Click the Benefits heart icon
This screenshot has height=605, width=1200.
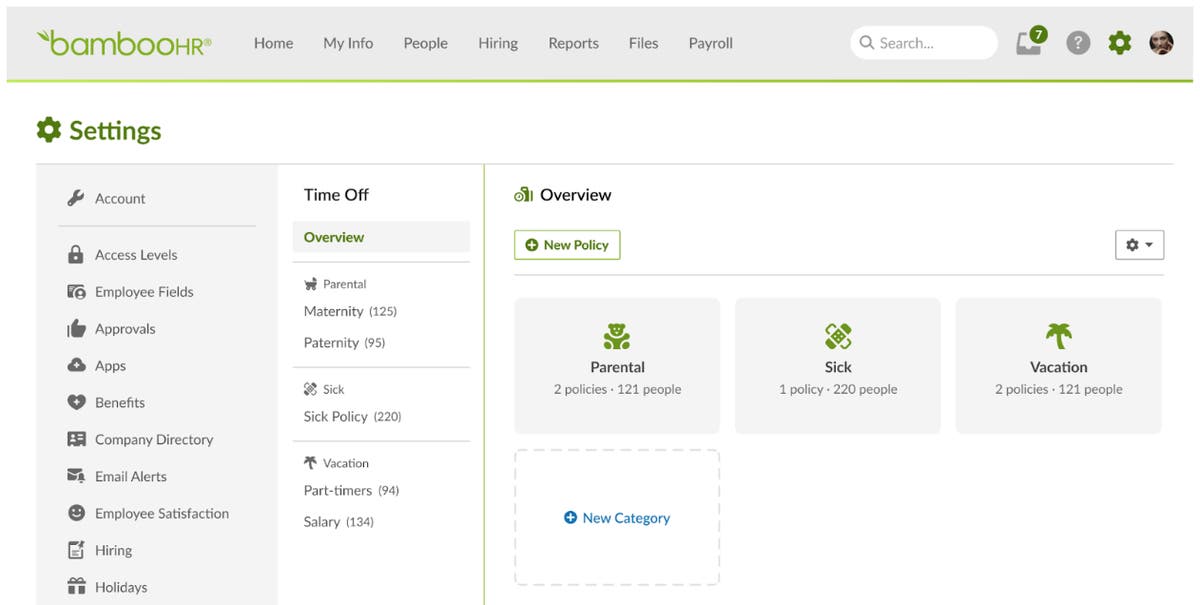tap(75, 402)
